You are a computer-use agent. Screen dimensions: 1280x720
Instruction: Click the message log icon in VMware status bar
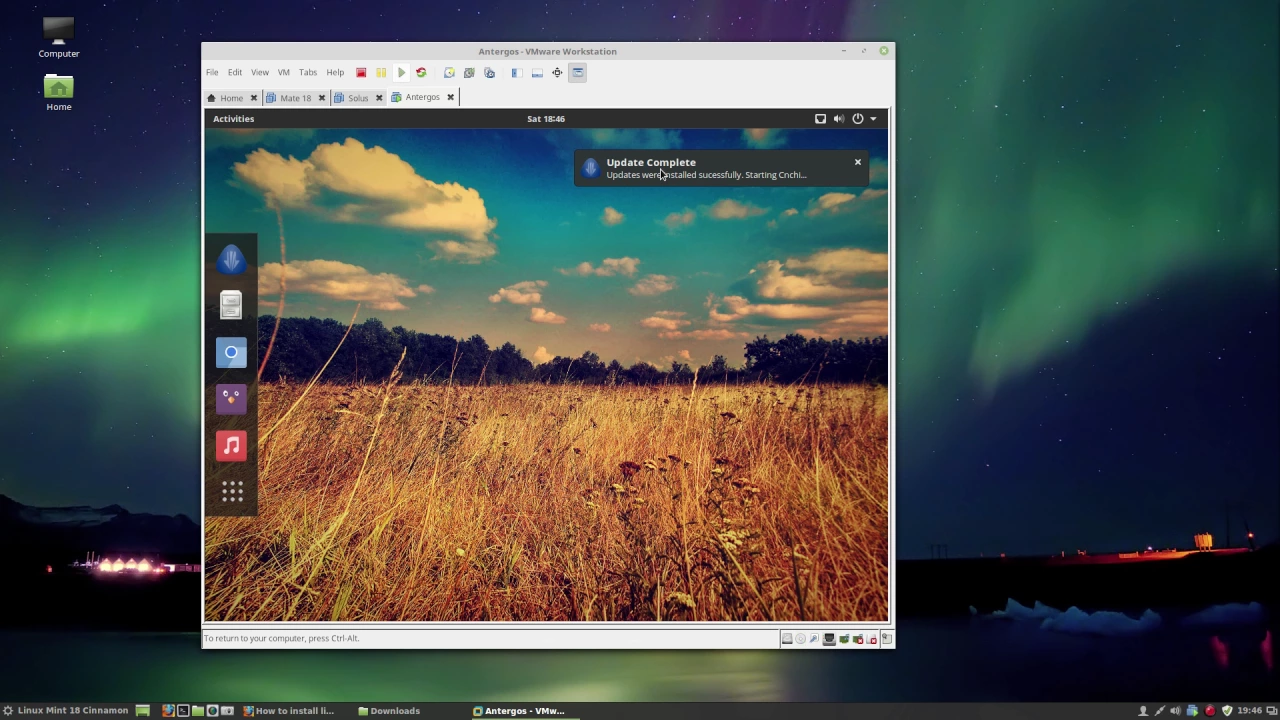886,639
